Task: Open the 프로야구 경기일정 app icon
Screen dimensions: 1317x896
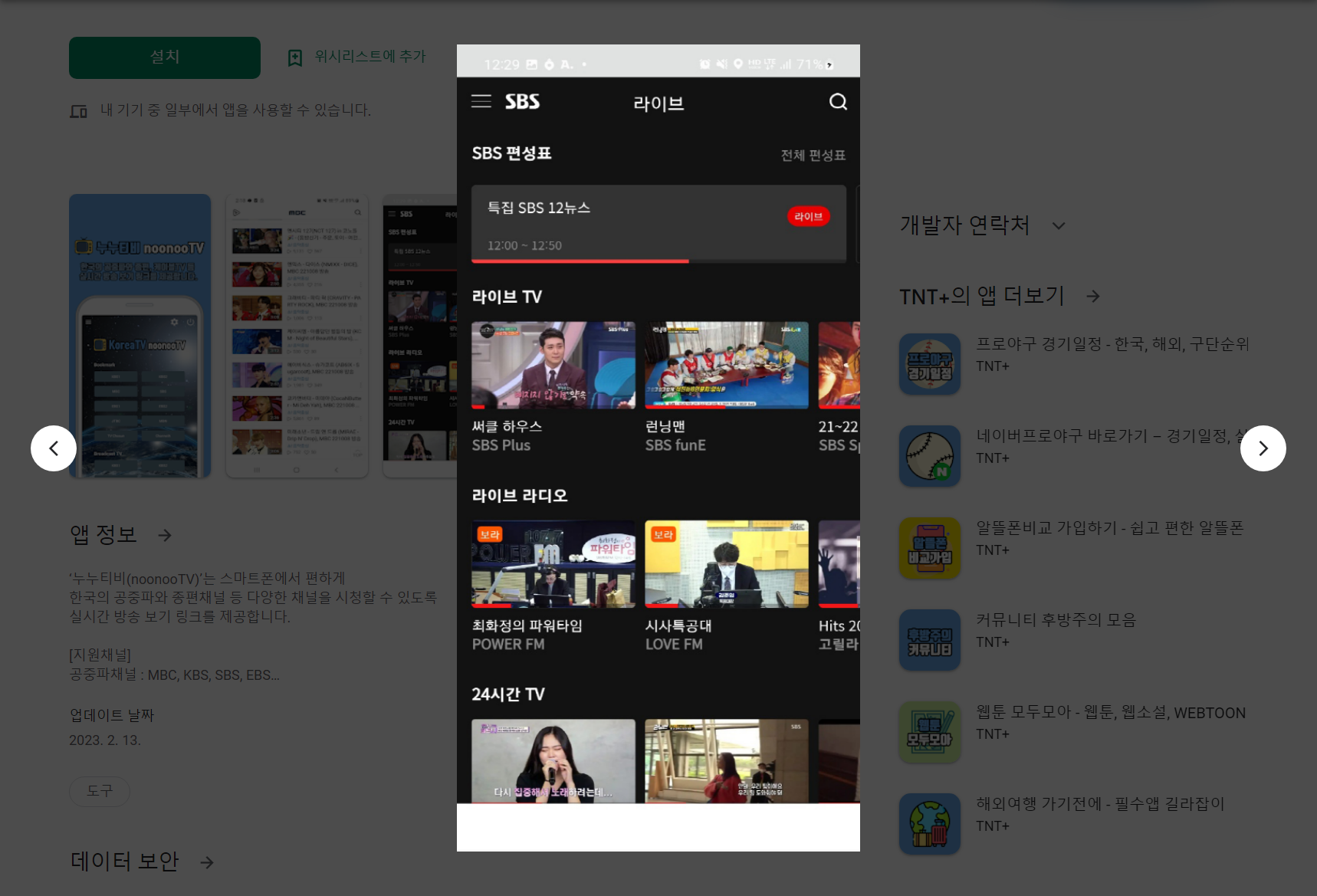Action: click(x=929, y=364)
